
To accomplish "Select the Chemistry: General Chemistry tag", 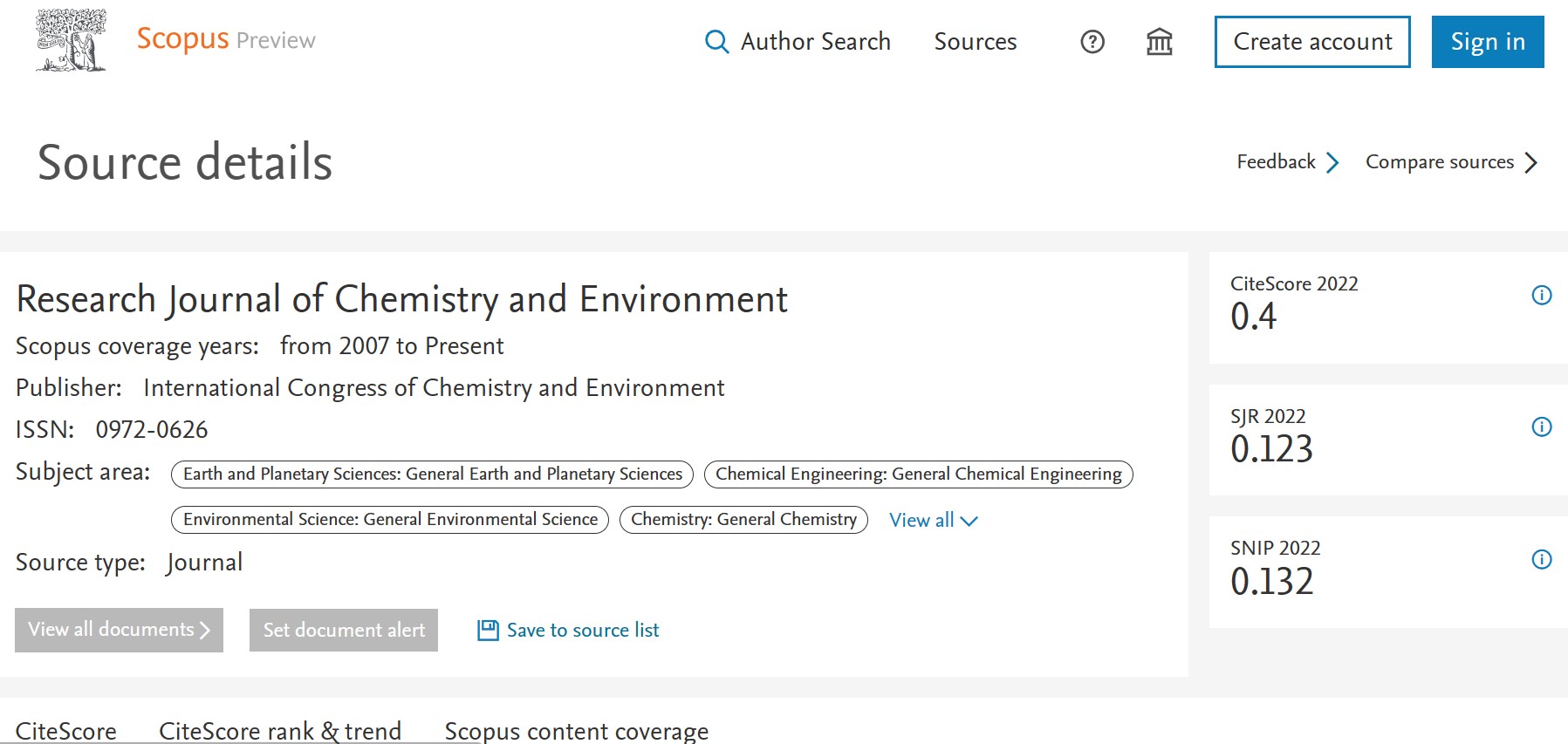I will coord(743,520).
